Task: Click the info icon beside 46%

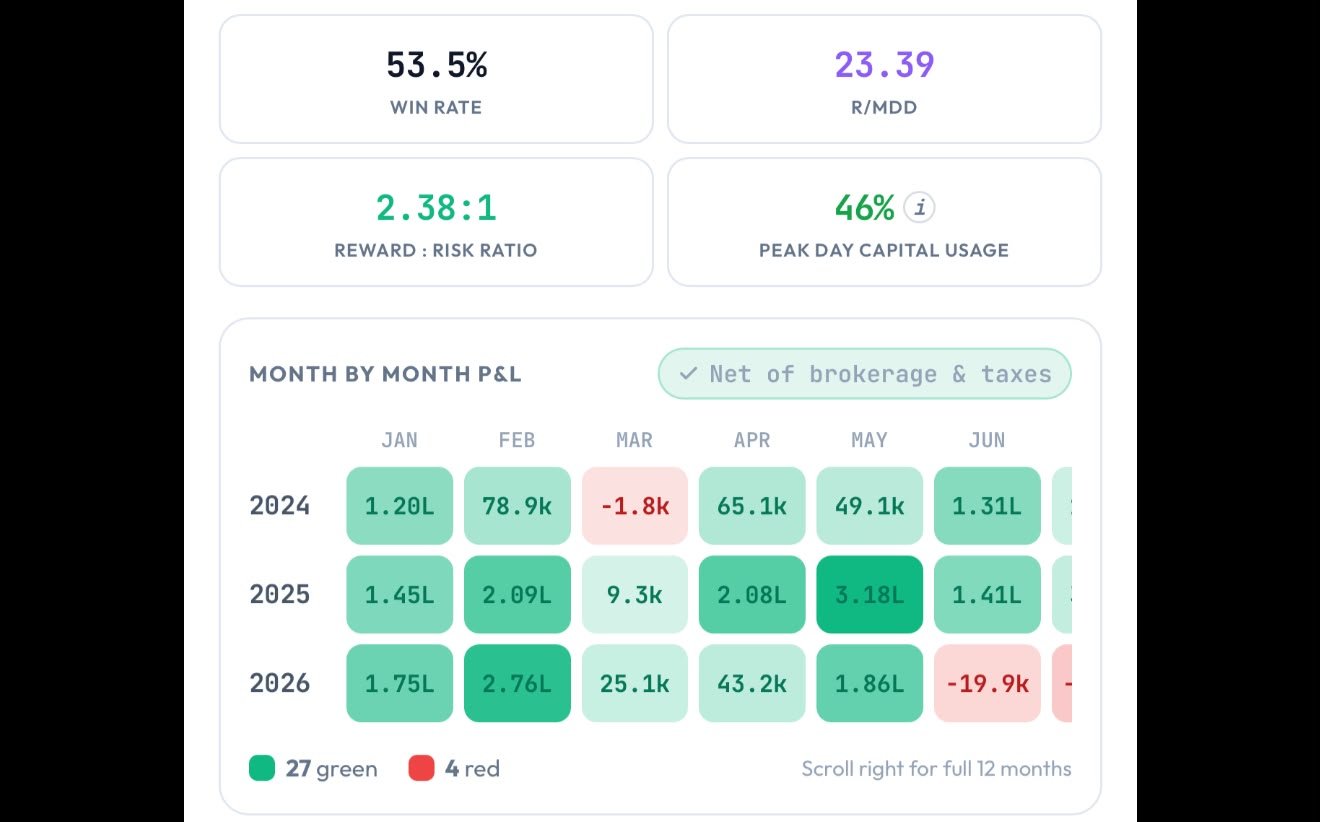Action: (920, 208)
